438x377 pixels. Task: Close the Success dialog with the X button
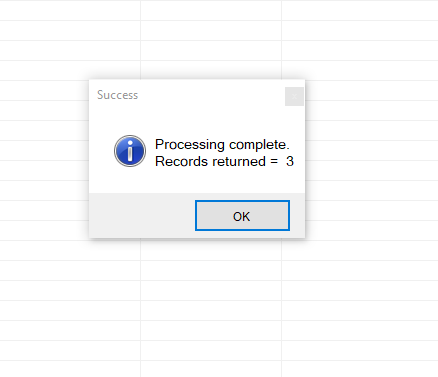click(x=294, y=96)
